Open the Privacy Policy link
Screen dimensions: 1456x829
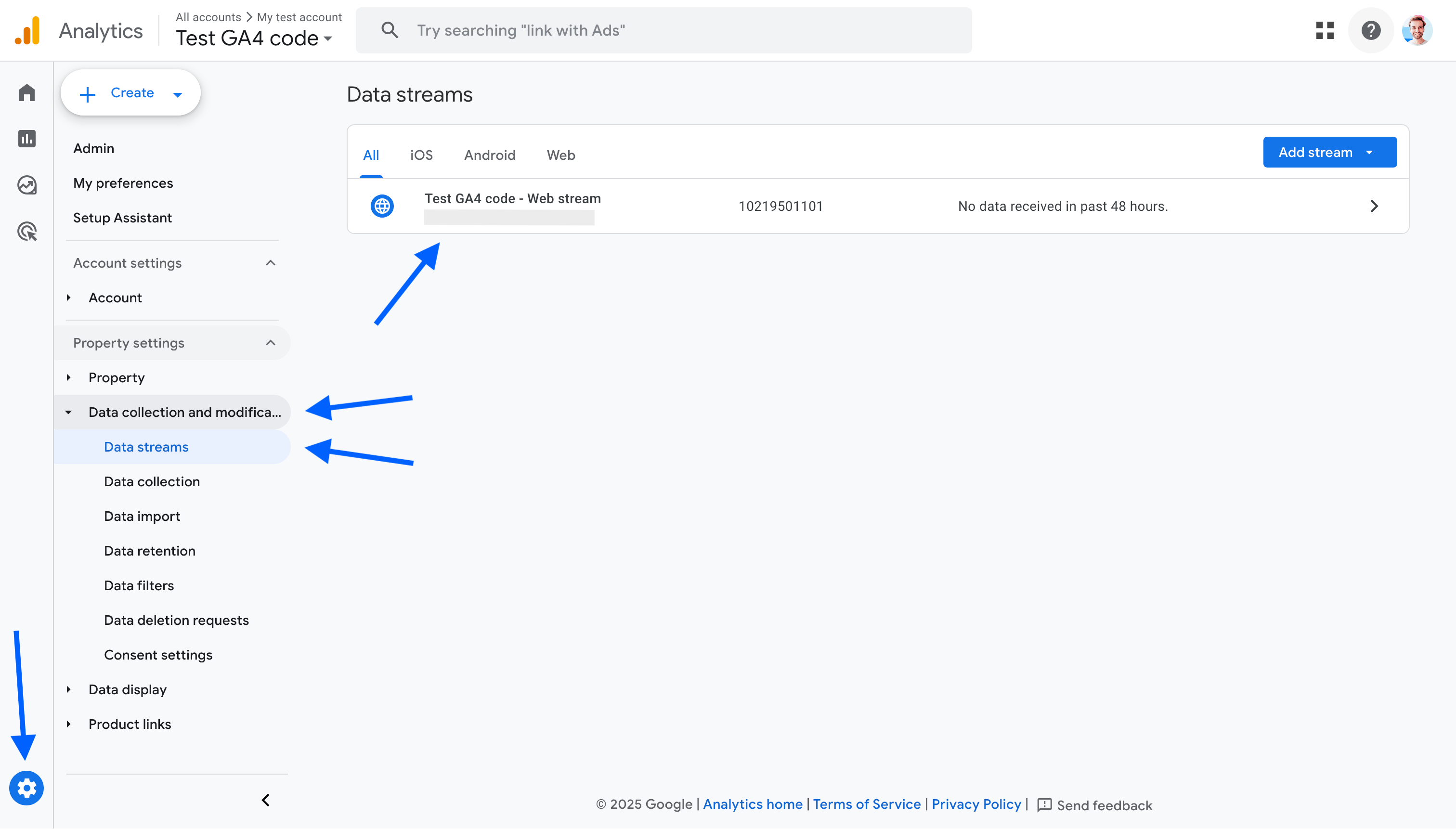pyautogui.click(x=976, y=804)
